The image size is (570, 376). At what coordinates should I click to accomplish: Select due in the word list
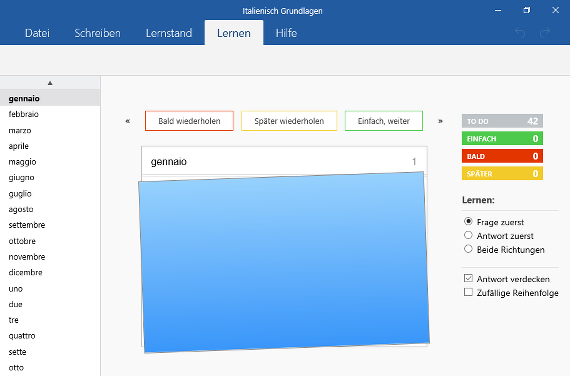pyautogui.click(x=50, y=304)
